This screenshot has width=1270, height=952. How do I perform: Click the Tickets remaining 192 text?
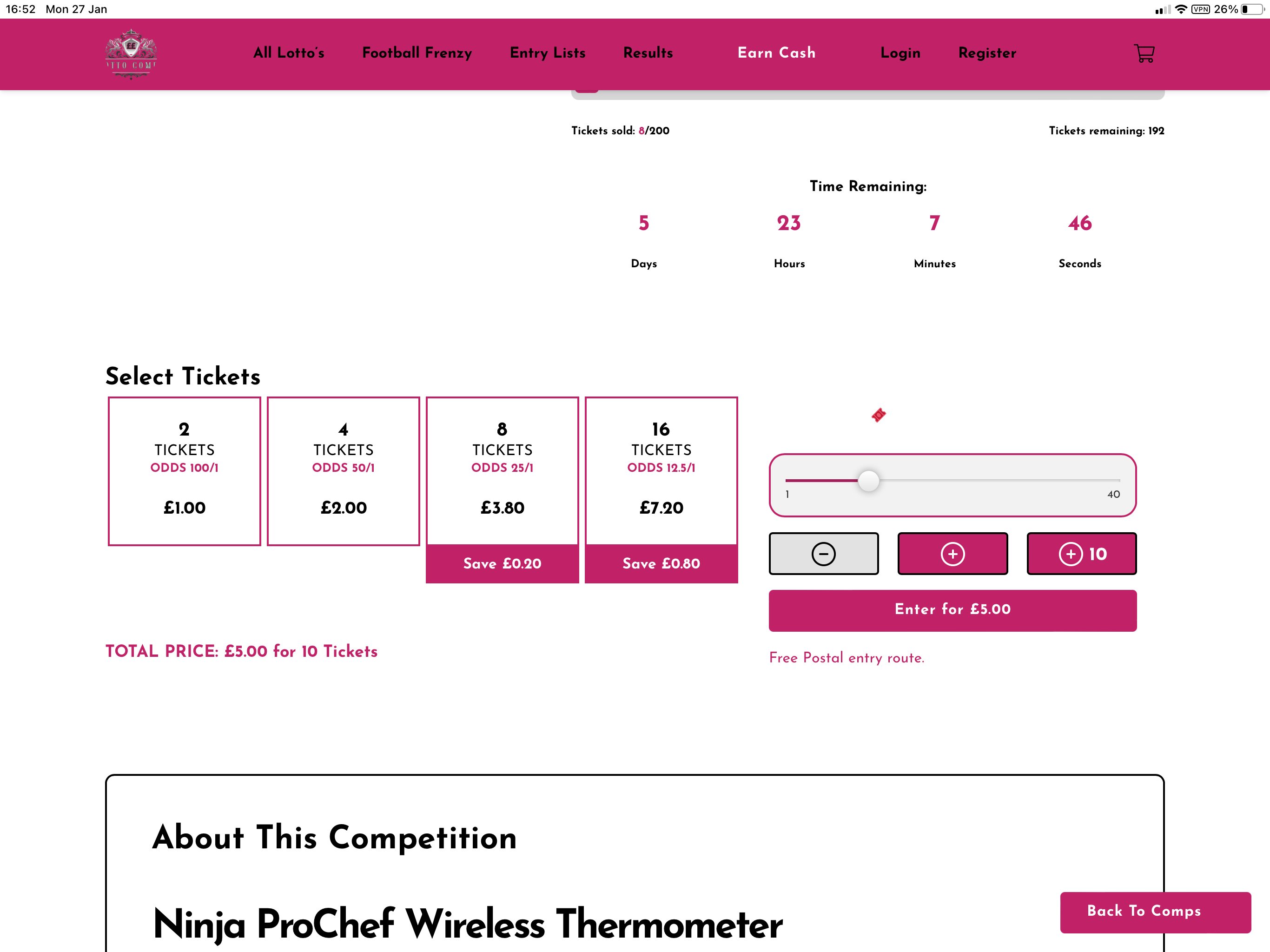[1106, 130]
